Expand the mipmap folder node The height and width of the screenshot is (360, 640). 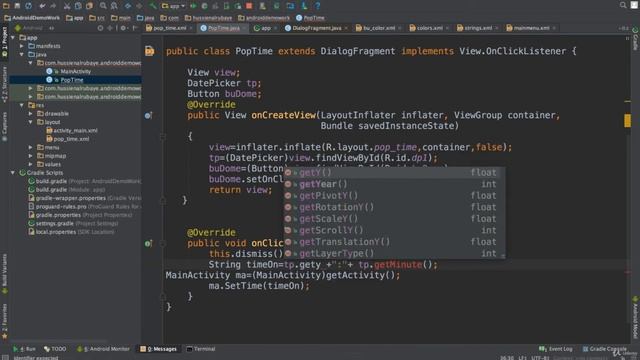(31, 156)
